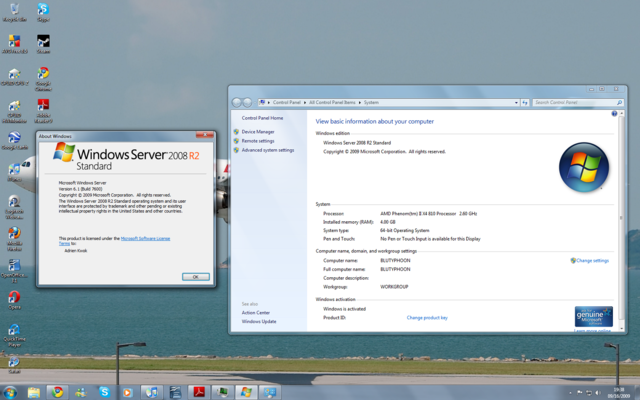This screenshot has height=400, width=640.
Task: Open Remote settings link
Action: click(x=258, y=141)
